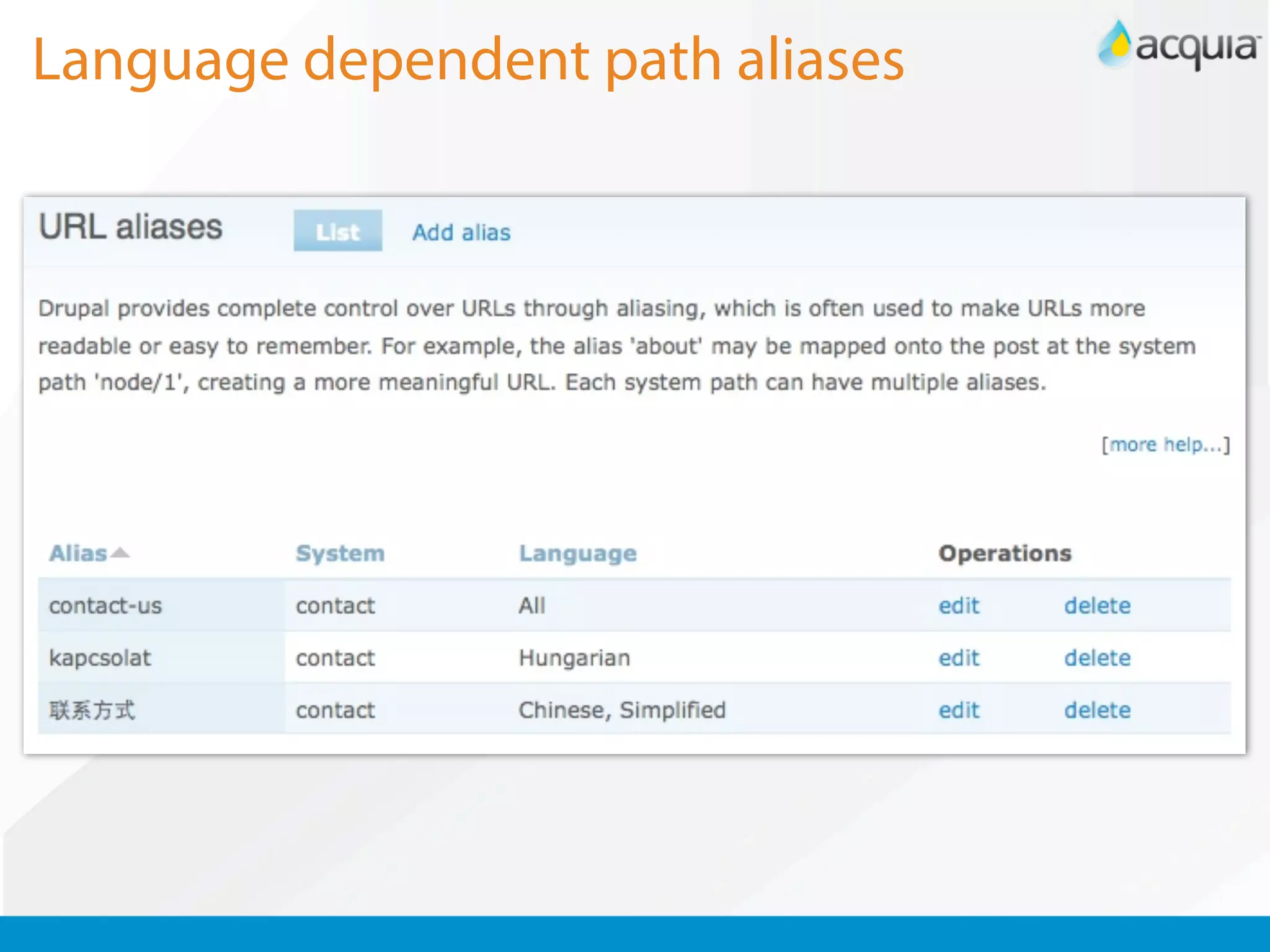The image size is (1270, 952).
Task: Open the Add alias tab
Action: [x=461, y=232]
